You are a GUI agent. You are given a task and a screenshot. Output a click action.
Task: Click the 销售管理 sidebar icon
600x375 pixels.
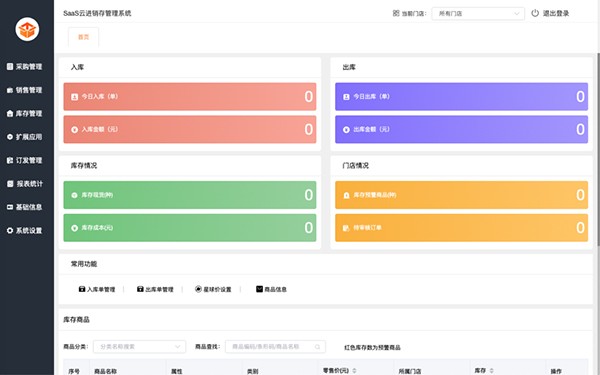(x=10, y=90)
